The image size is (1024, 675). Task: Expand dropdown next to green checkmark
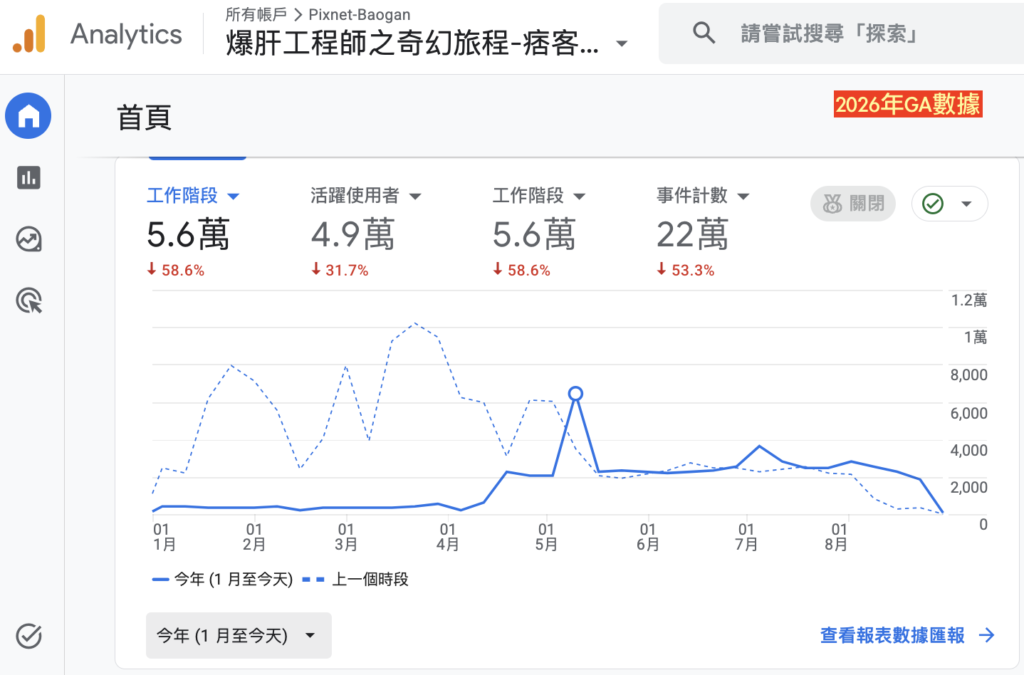967,204
